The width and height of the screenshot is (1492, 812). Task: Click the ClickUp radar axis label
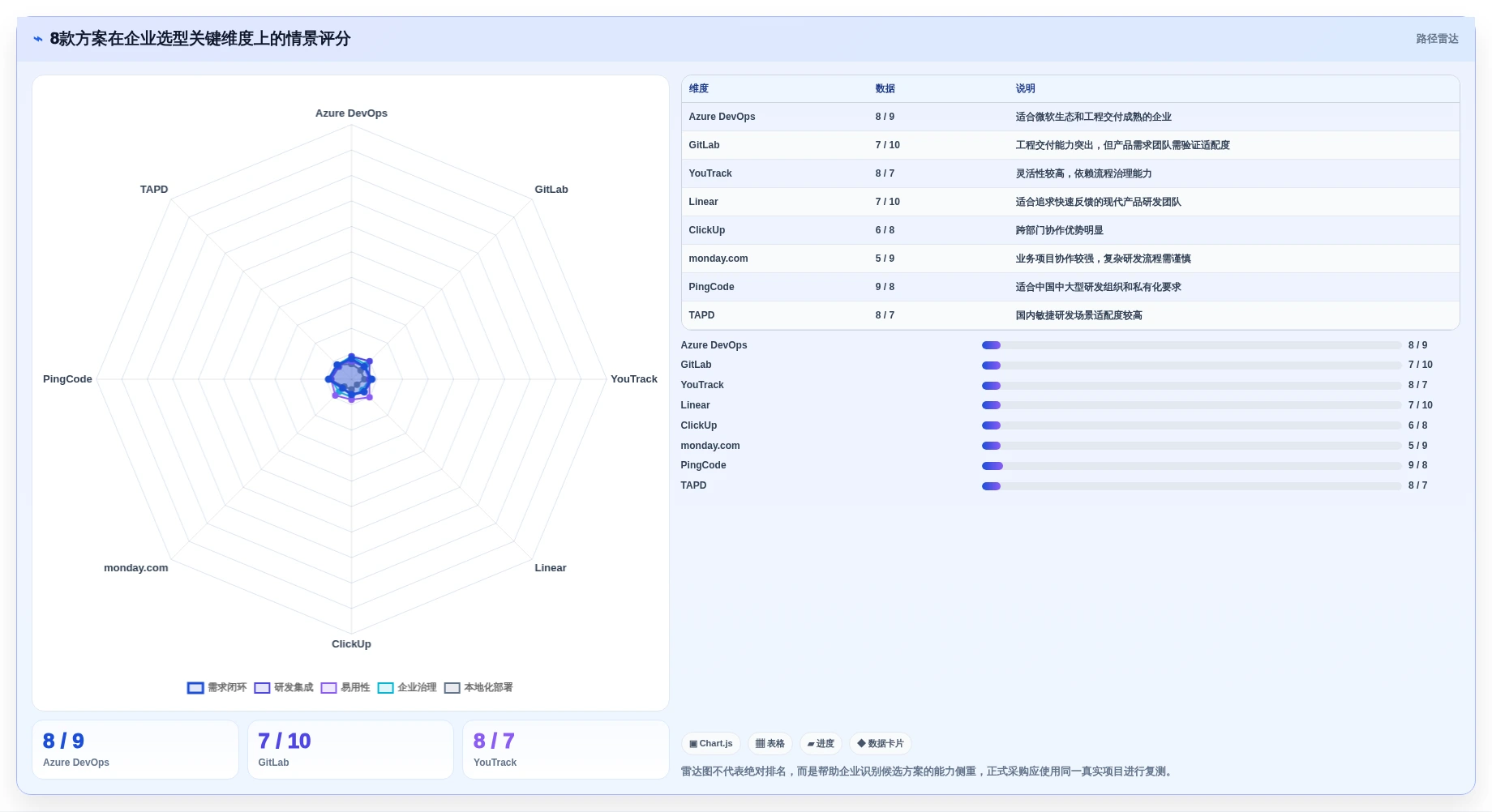pyautogui.click(x=351, y=644)
